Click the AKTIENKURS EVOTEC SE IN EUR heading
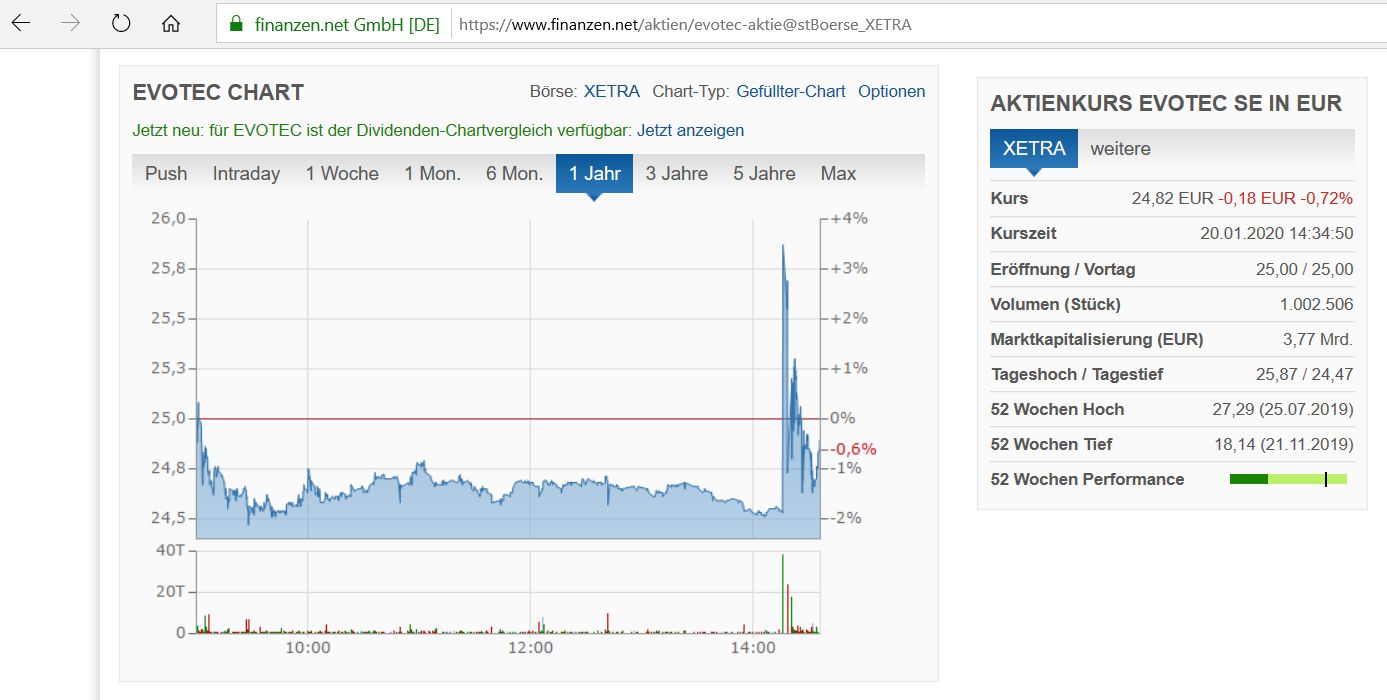The image size is (1387, 700). click(1166, 104)
